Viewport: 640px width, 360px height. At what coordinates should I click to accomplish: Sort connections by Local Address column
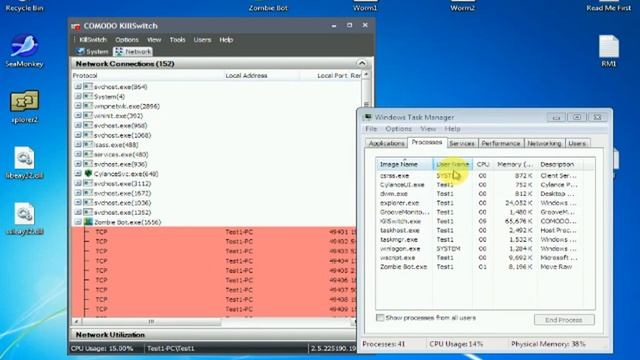[261, 76]
